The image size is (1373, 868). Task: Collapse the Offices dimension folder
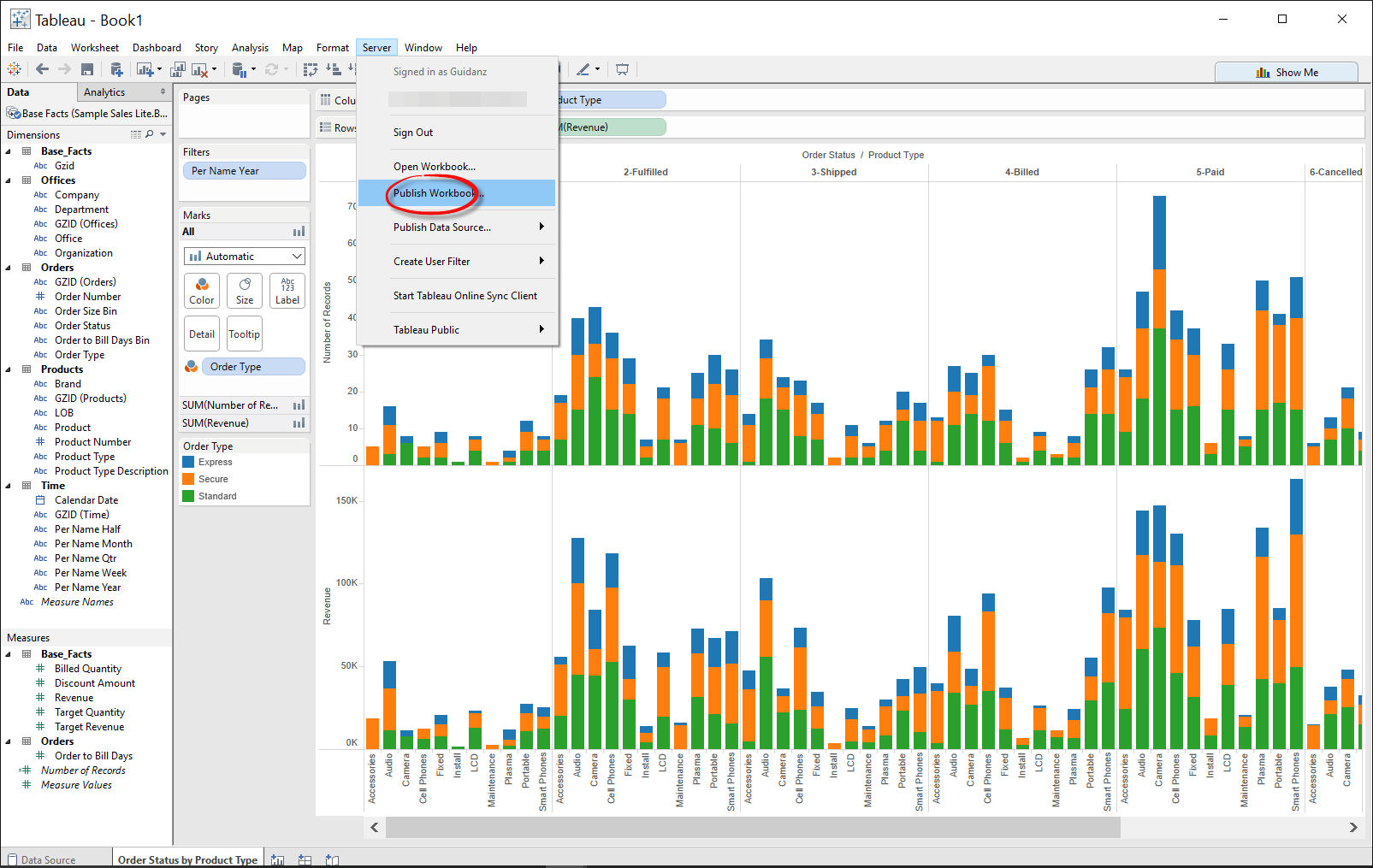point(9,180)
